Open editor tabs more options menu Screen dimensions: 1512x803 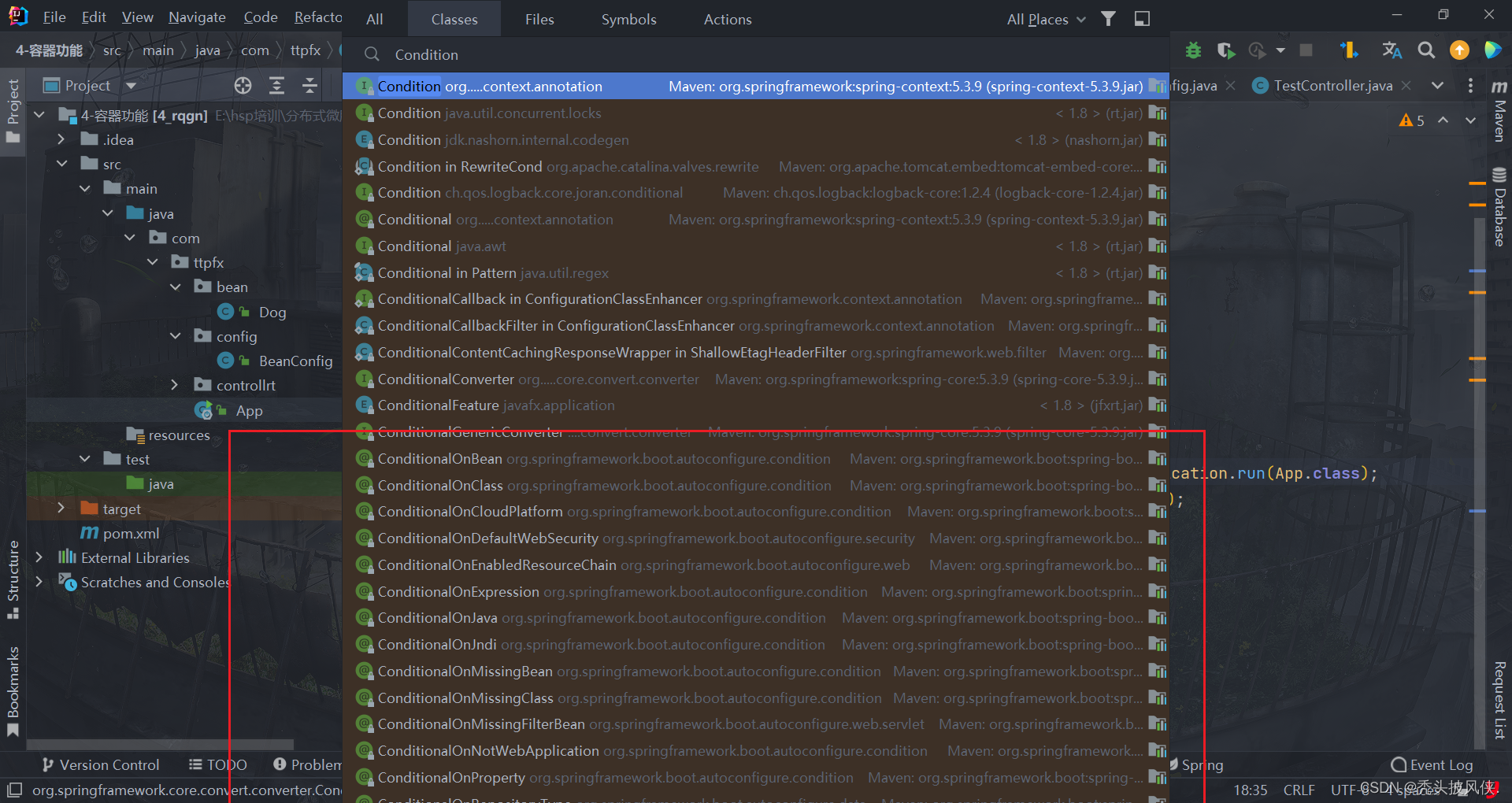[x=1470, y=85]
